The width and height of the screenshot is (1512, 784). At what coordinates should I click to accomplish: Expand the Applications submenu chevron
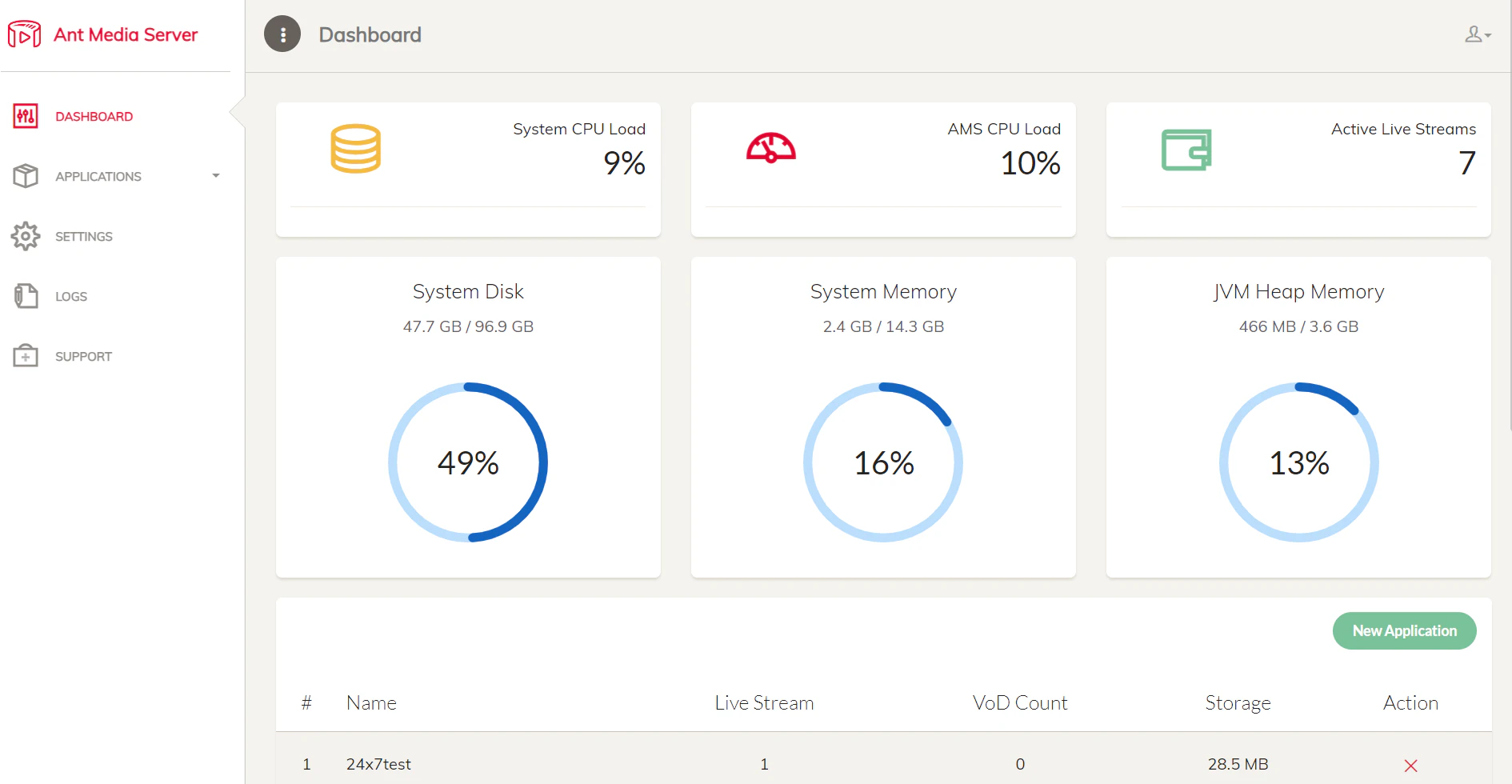pos(215,176)
